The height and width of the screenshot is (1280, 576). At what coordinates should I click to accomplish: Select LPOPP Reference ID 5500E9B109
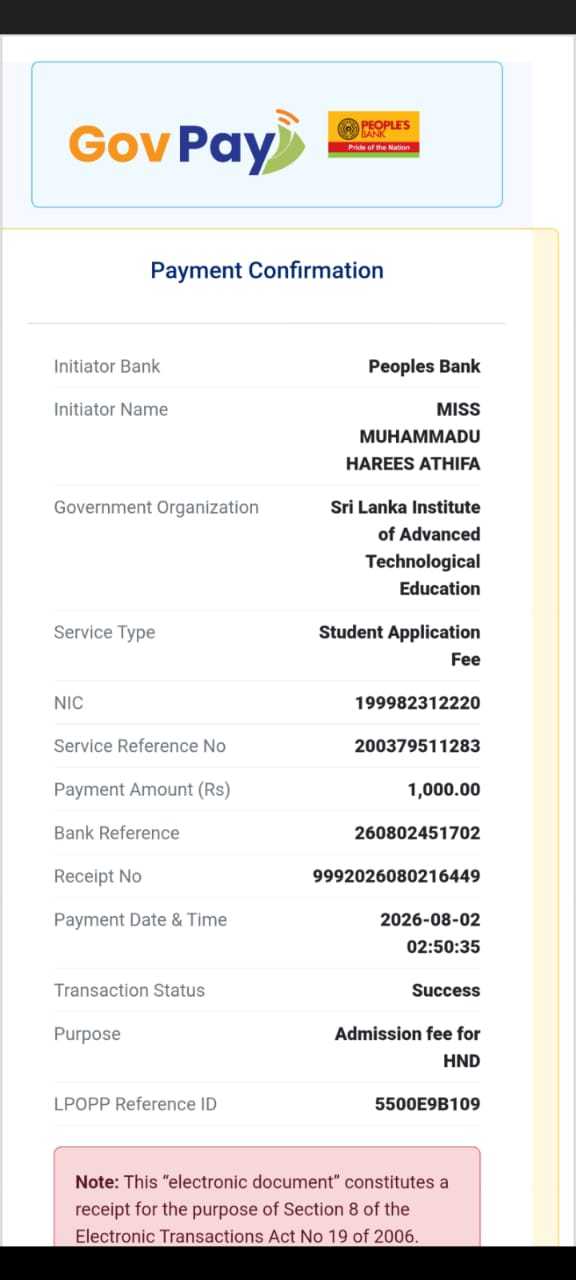tap(427, 1104)
